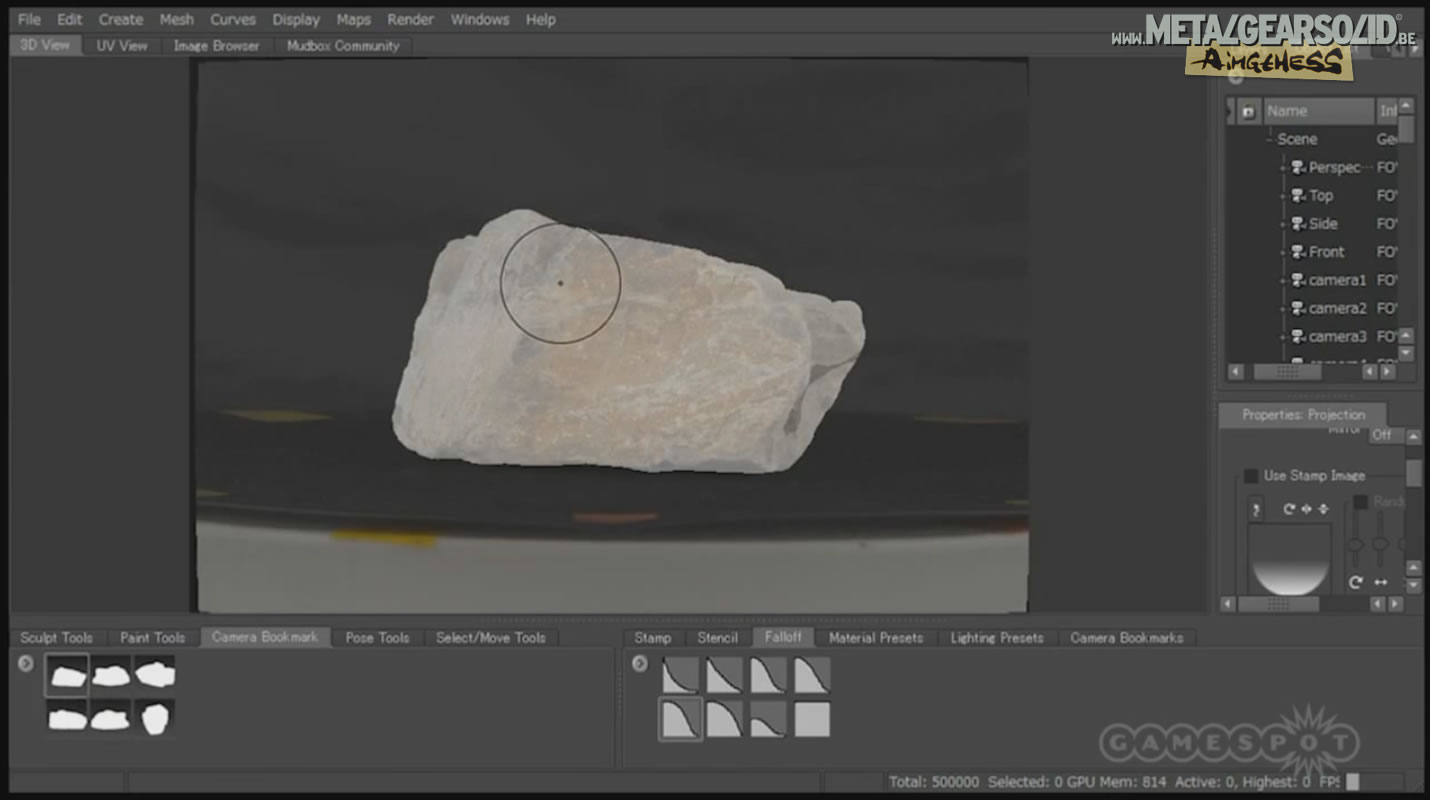This screenshot has height=800, width=1430.
Task: Open the falloff tray options arrow
Action: click(x=640, y=663)
